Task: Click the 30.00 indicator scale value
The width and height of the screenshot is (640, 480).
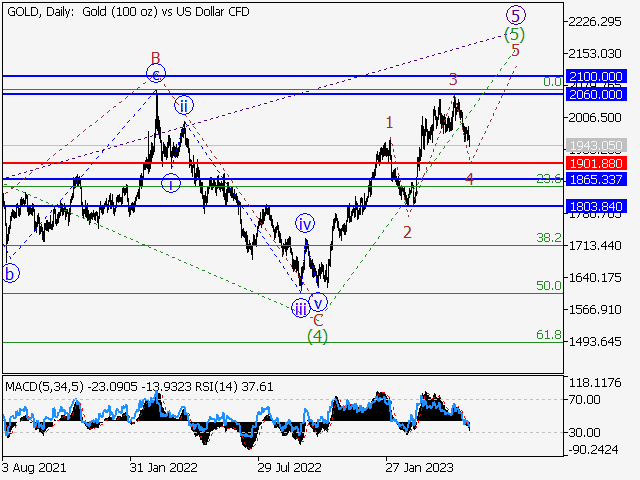Action: coord(585,432)
